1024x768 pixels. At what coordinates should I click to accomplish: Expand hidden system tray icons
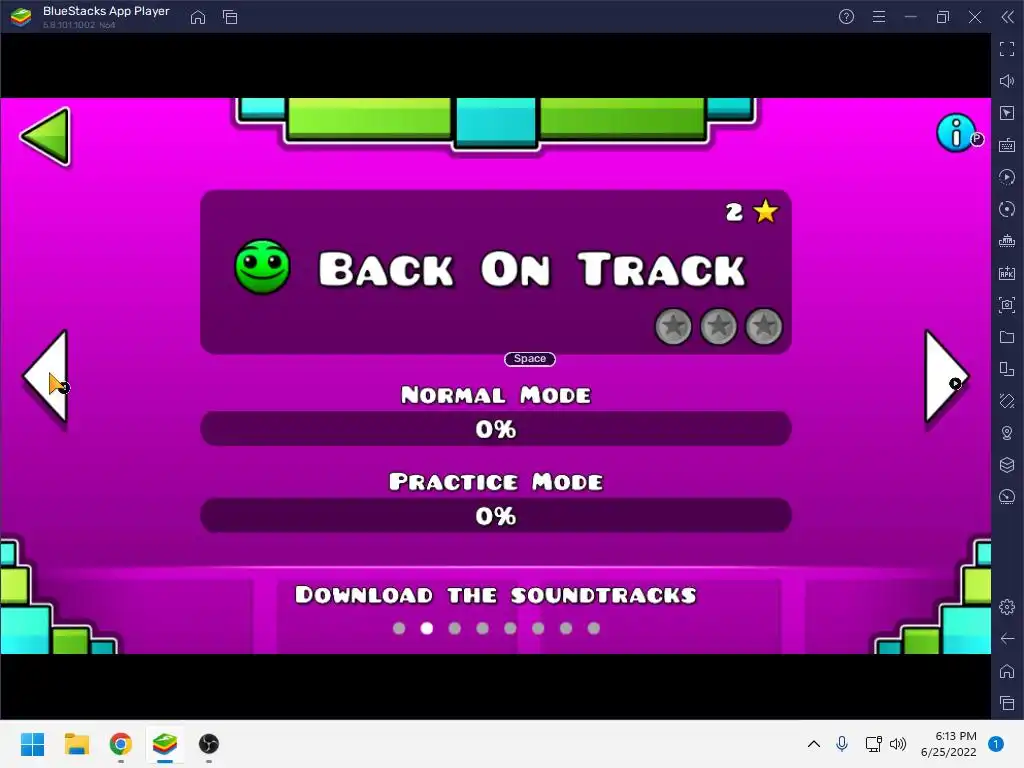coord(814,744)
